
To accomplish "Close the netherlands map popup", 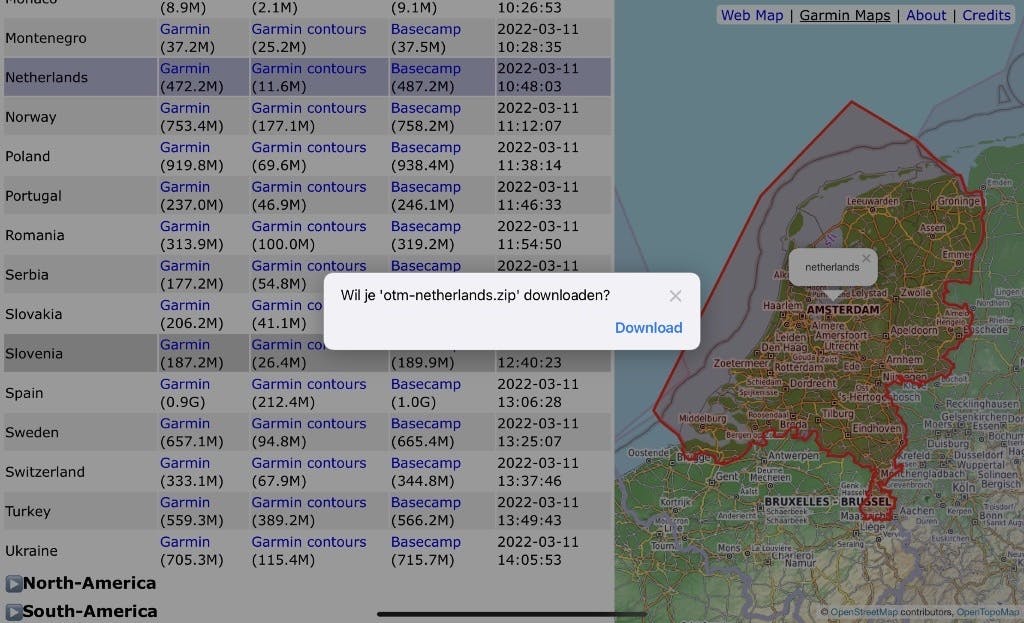I will pos(866,259).
